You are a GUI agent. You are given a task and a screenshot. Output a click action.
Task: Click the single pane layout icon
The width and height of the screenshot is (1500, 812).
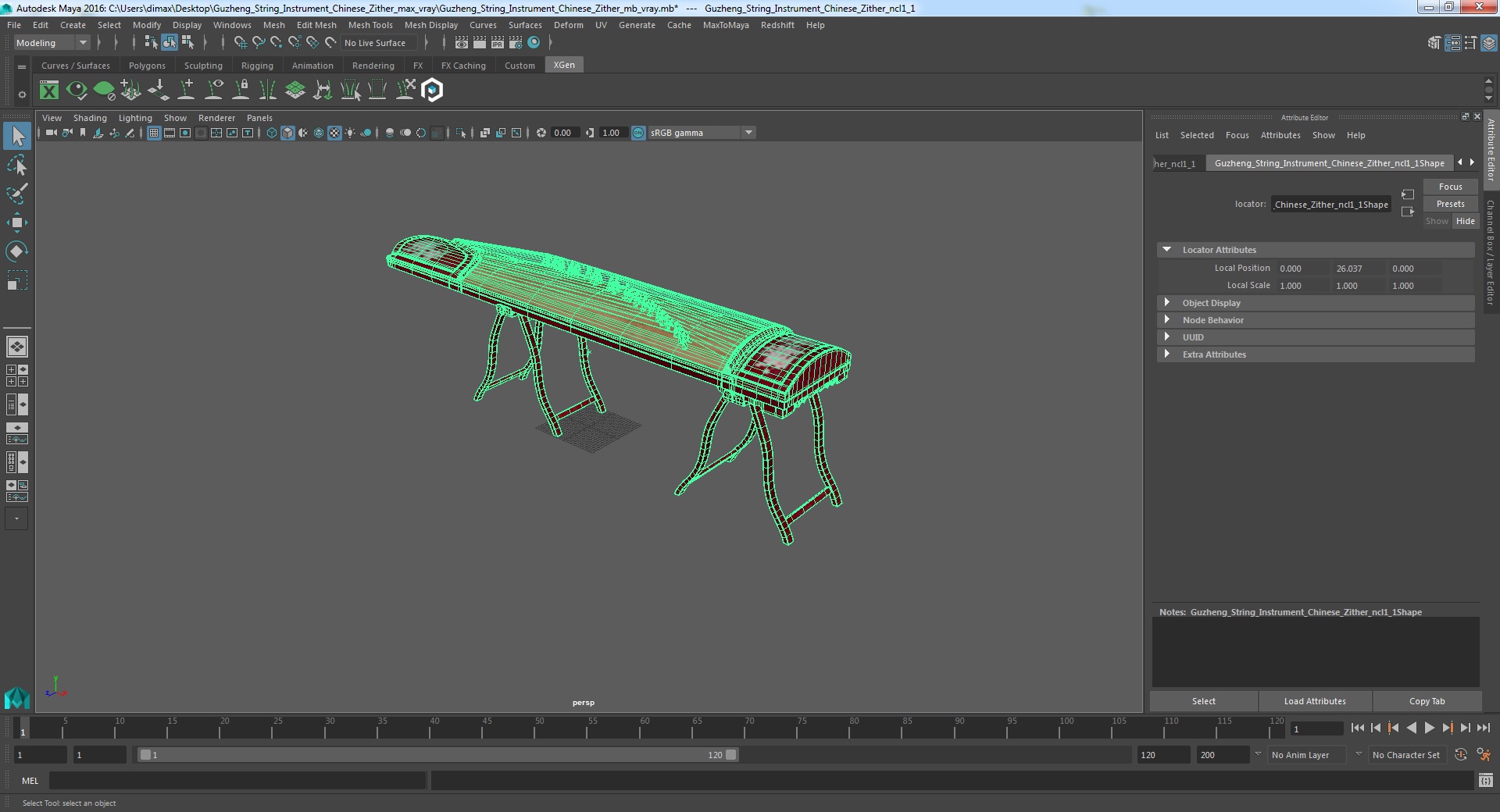coord(17,347)
